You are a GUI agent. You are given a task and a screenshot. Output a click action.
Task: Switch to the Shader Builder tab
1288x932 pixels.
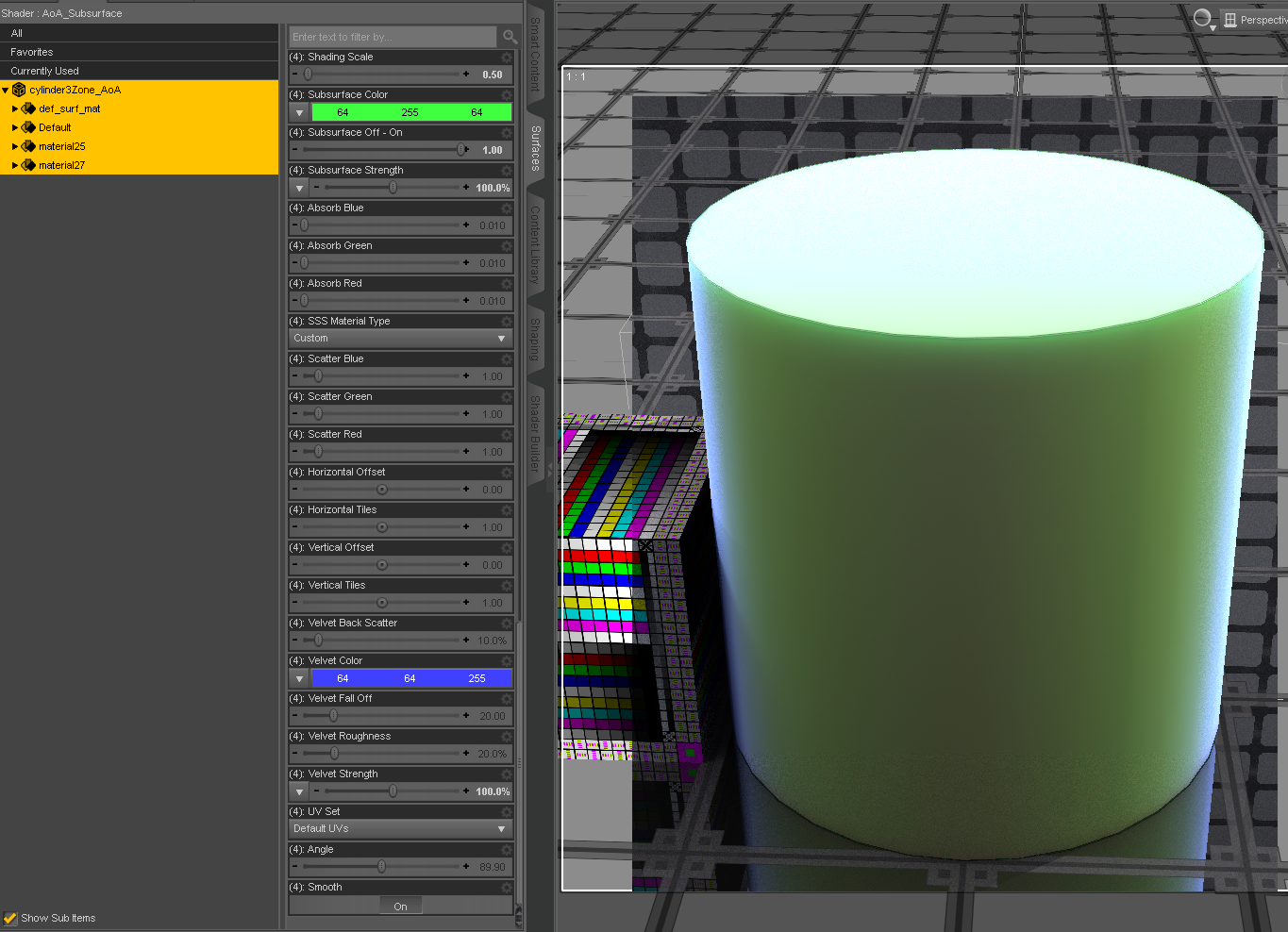(x=535, y=433)
